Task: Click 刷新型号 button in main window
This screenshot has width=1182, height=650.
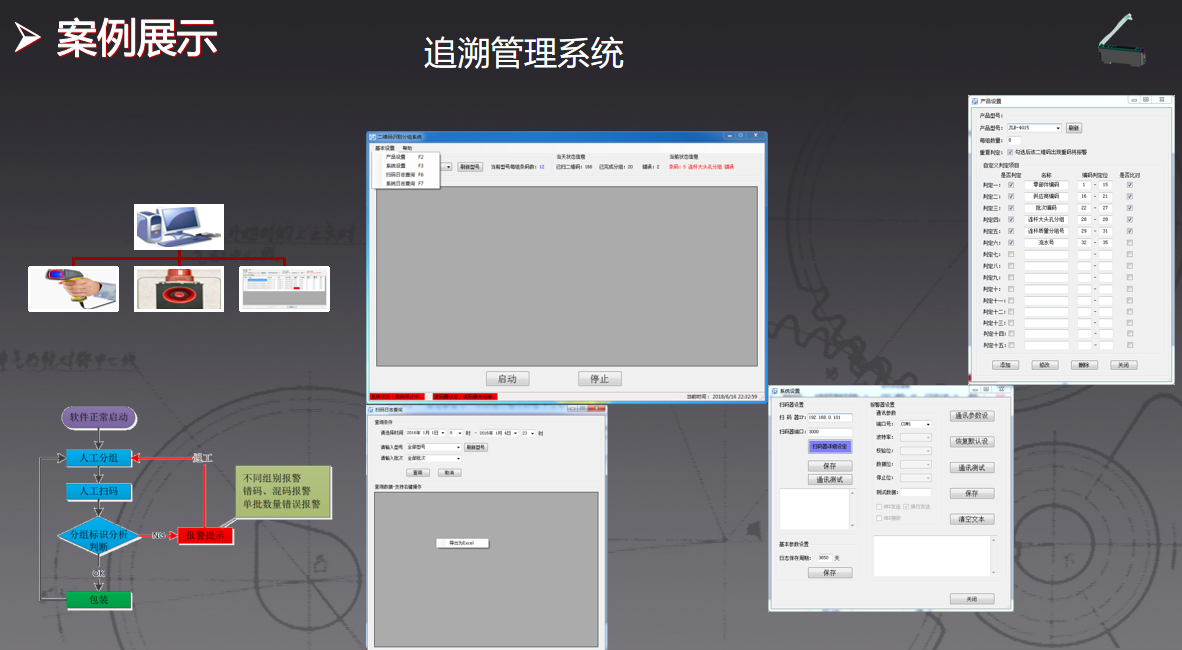Action: [470, 167]
